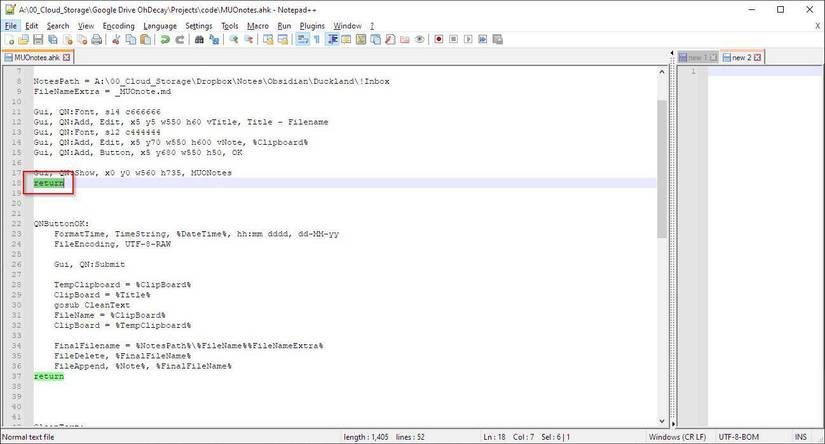Switch to the new 1 tab
This screenshot has width=825, height=444.
698,57
